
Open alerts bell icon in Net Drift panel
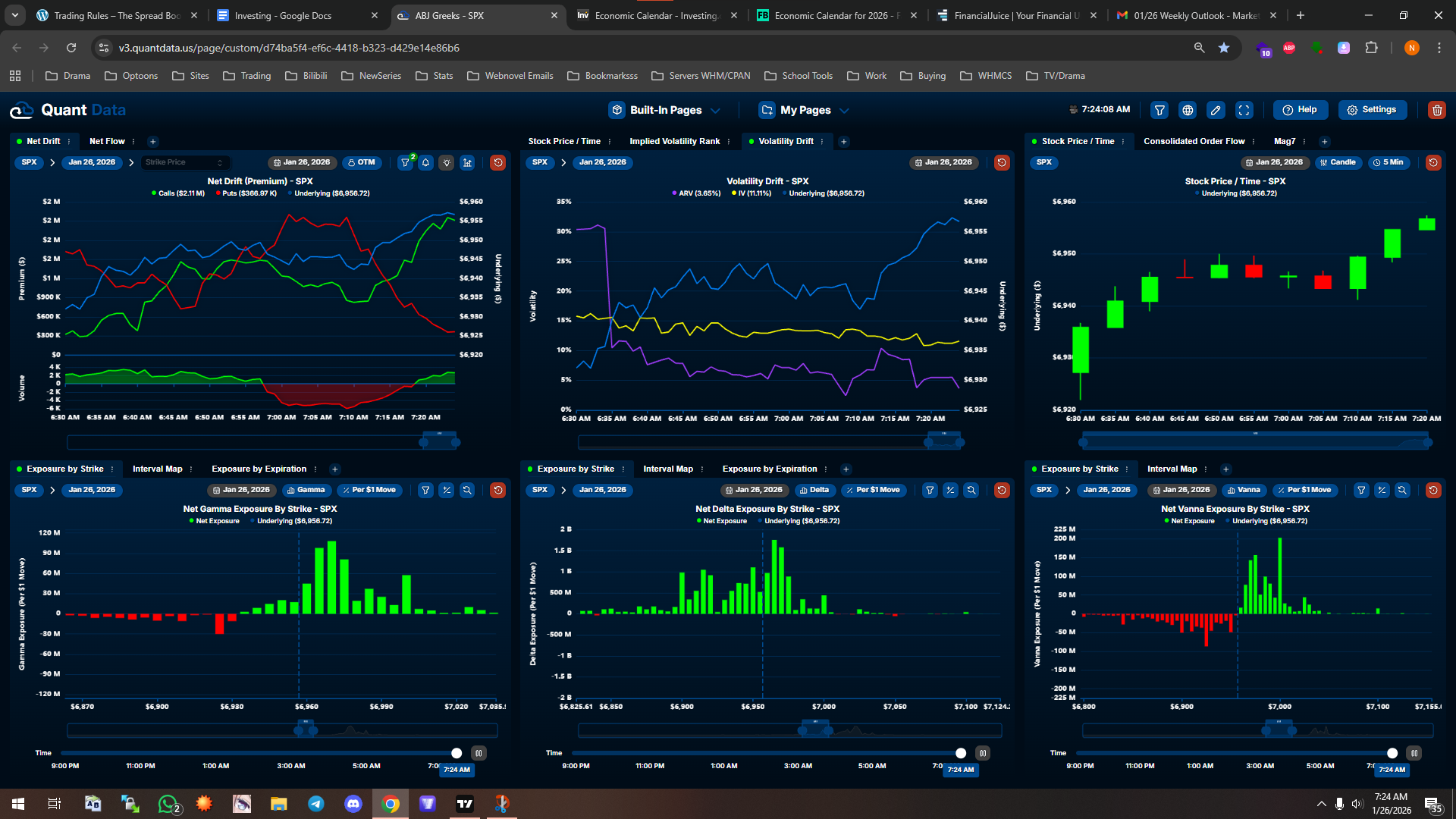coord(426,162)
